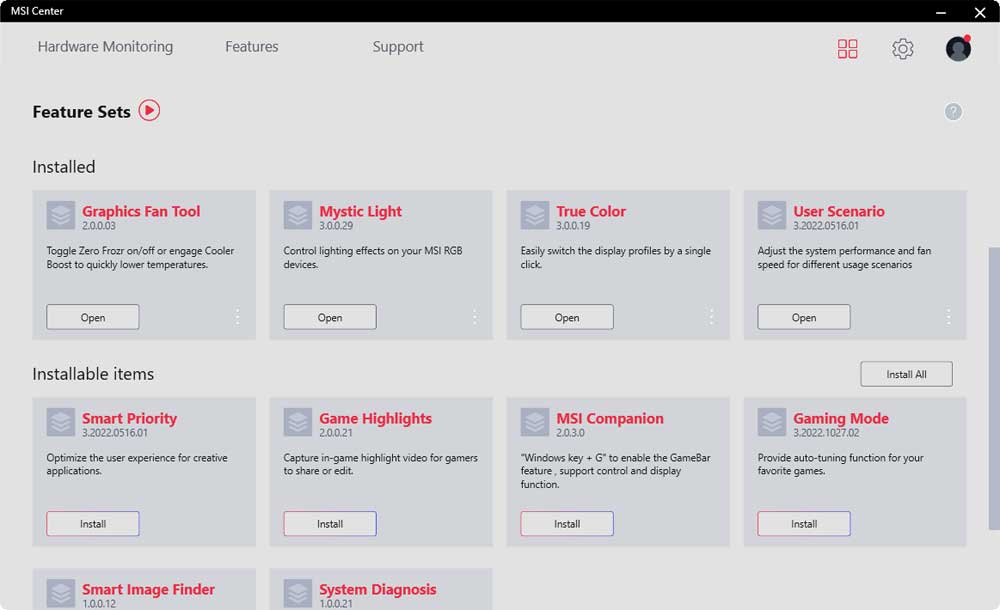
Task: Install Gaming Mode
Action: (x=804, y=524)
